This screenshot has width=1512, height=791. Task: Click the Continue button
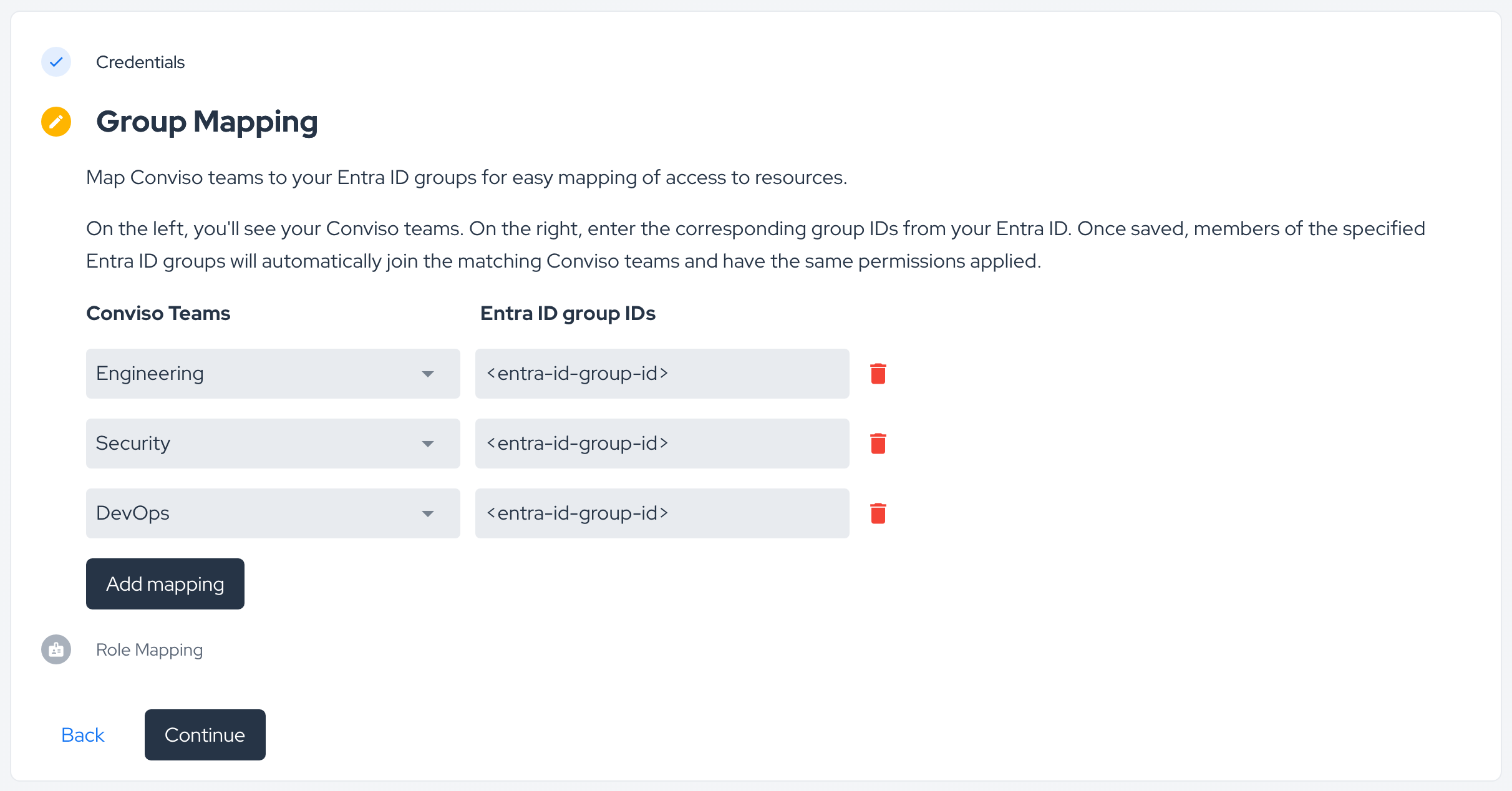point(205,735)
